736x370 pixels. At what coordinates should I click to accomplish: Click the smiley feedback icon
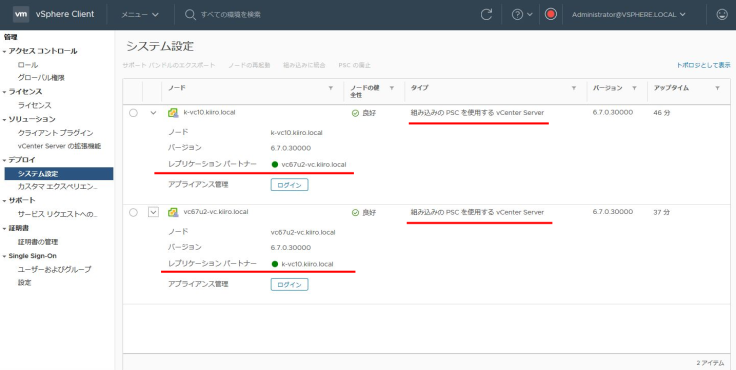point(722,15)
